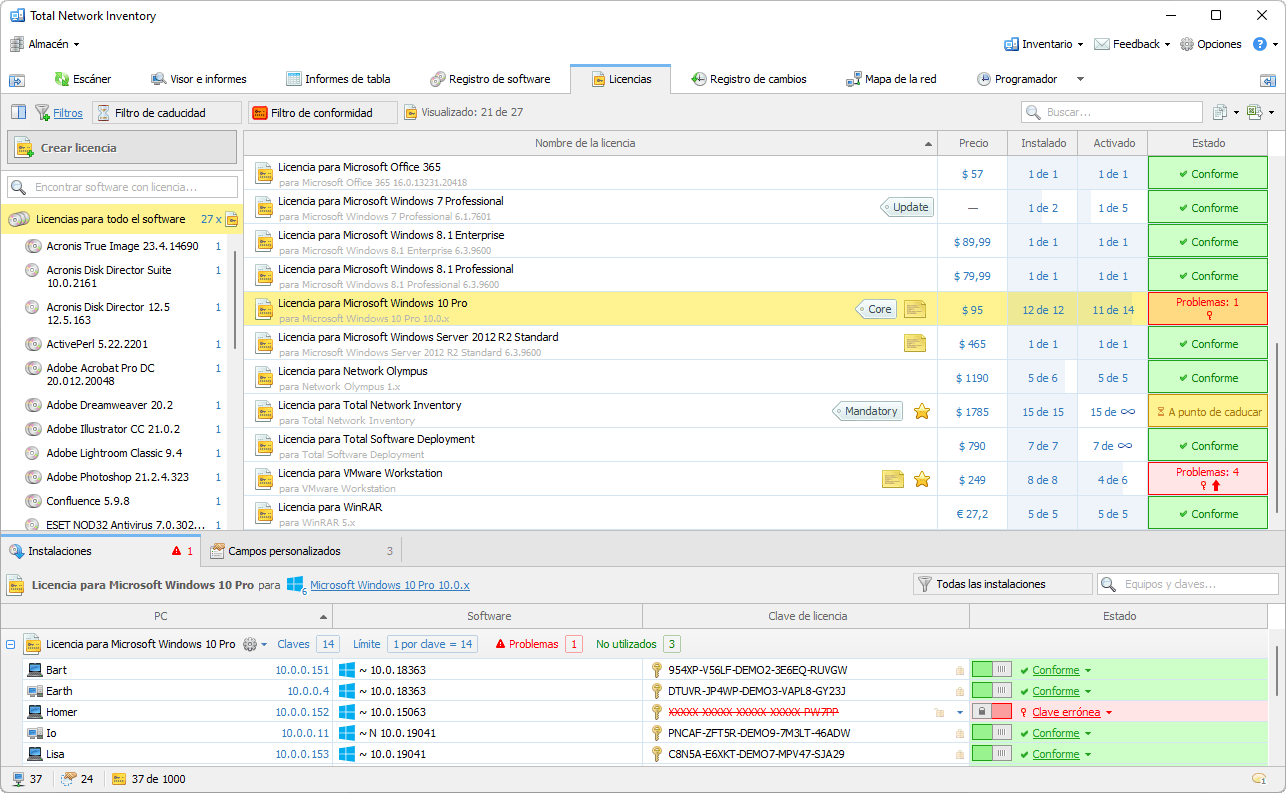Viewport: 1286px width, 793px height.
Task: Click the star icon on VMware Workstation license
Action: tap(922, 480)
